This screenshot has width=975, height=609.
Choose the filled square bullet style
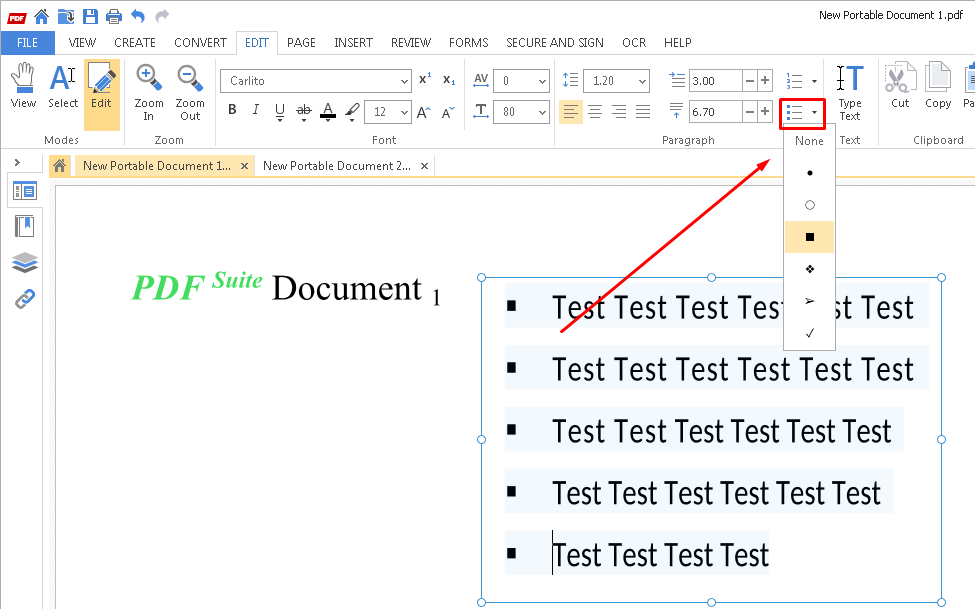(x=809, y=237)
